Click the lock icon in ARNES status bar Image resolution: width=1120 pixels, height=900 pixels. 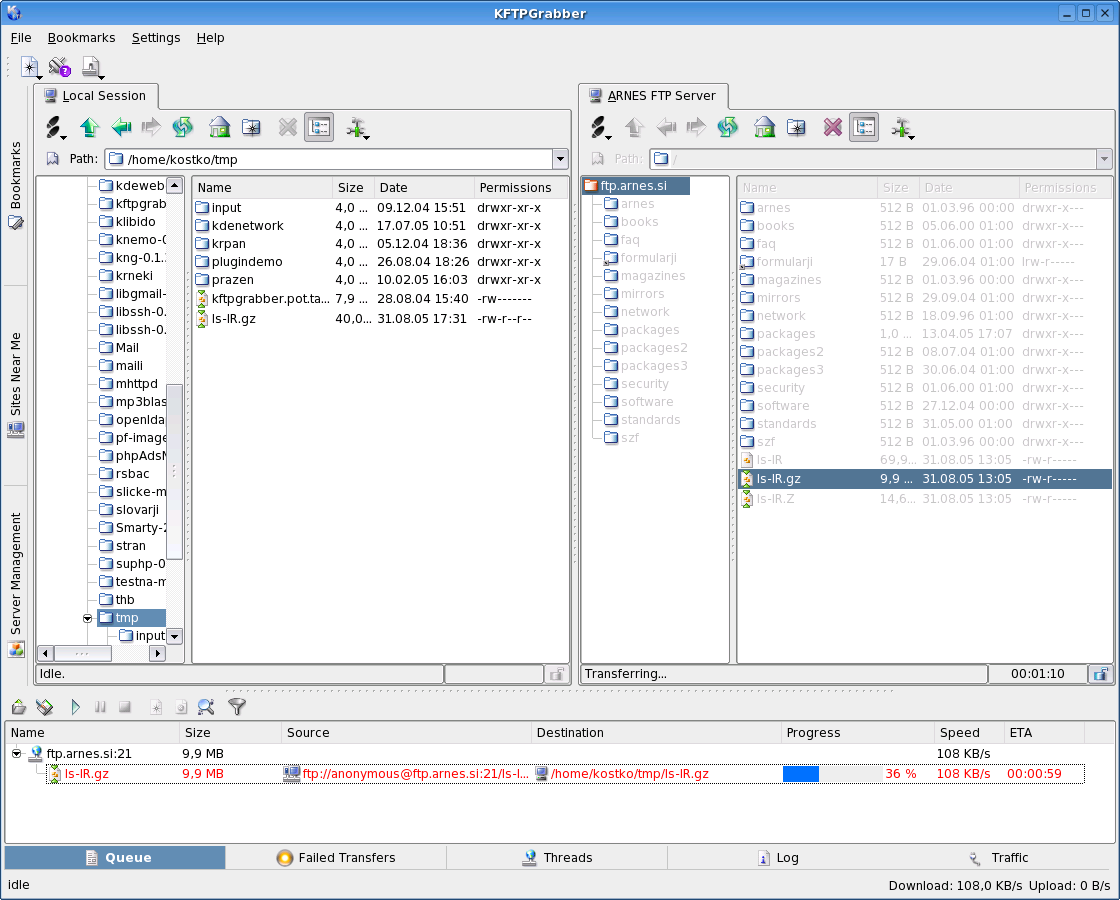[x=1100, y=674]
